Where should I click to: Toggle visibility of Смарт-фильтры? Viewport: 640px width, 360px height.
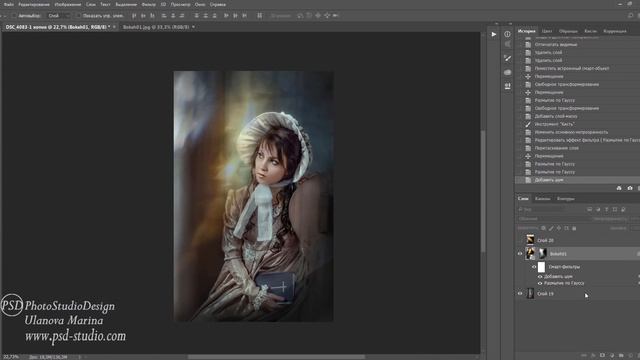coord(534,267)
